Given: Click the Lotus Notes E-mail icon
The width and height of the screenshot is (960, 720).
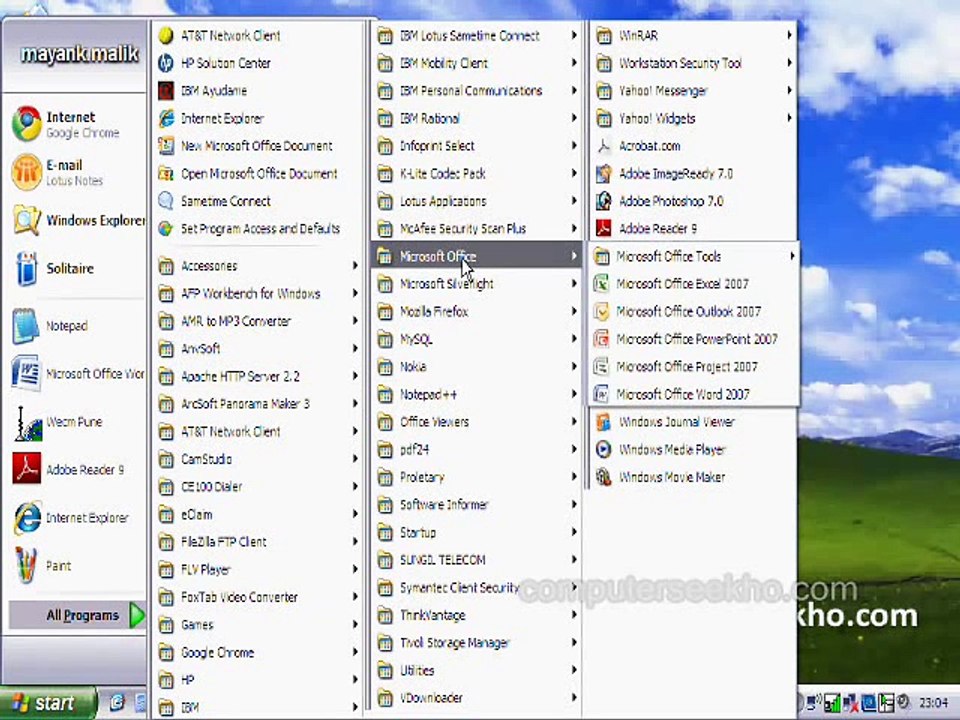Looking at the screenshot, I should (27, 172).
